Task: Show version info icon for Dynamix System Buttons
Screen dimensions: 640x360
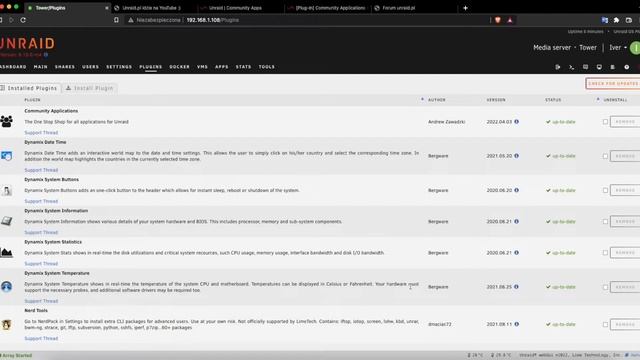Action: tap(516, 190)
